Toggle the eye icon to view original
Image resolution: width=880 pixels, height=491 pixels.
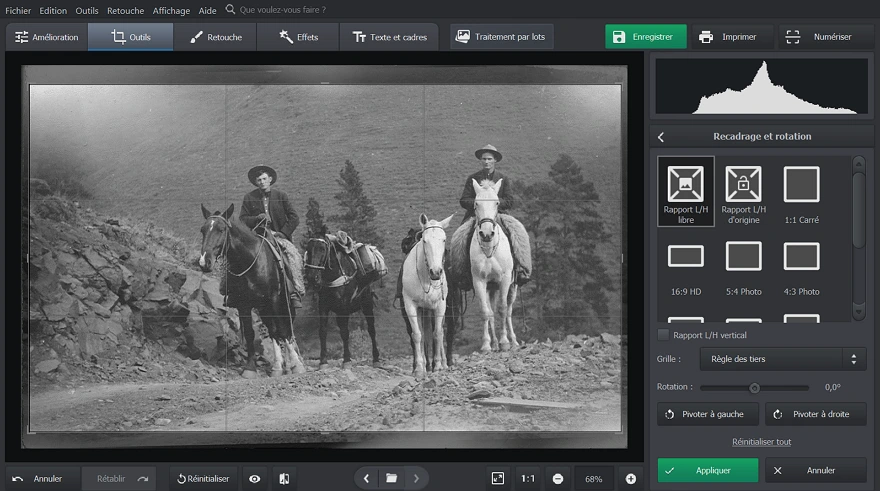pyautogui.click(x=255, y=479)
